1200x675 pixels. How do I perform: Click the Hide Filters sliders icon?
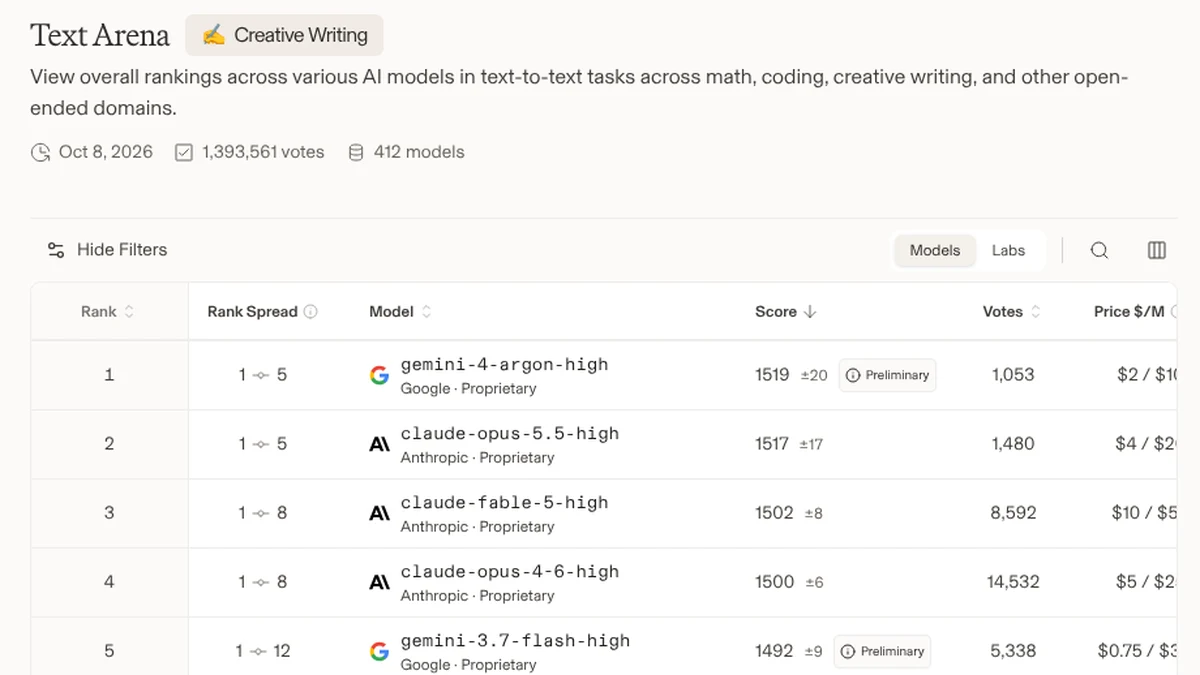[x=56, y=250]
